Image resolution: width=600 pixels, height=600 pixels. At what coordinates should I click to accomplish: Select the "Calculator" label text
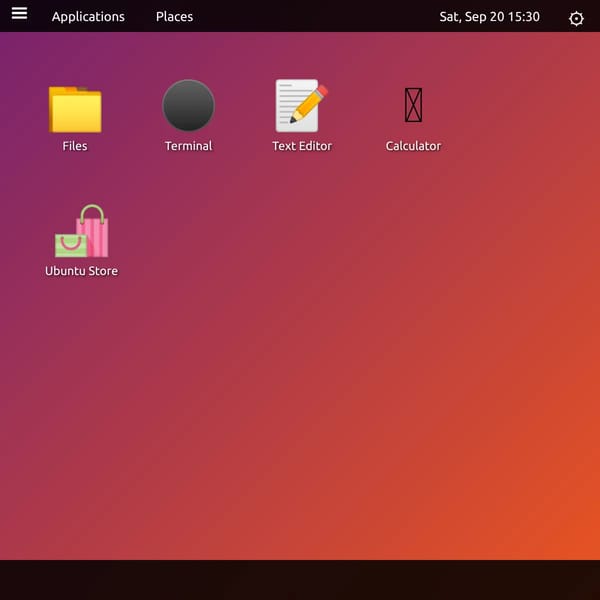point(413,146)
